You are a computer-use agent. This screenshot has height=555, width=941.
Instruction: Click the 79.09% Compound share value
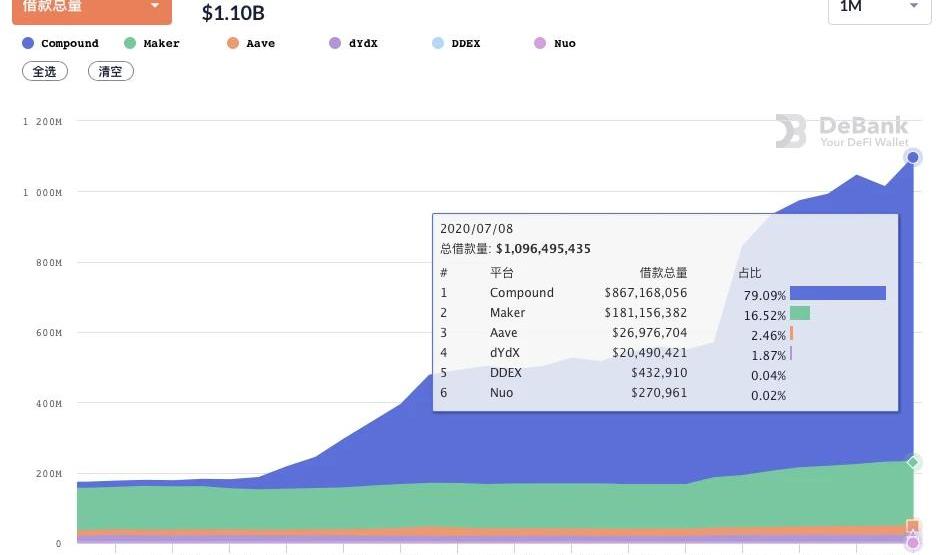[x=765, y=295]
